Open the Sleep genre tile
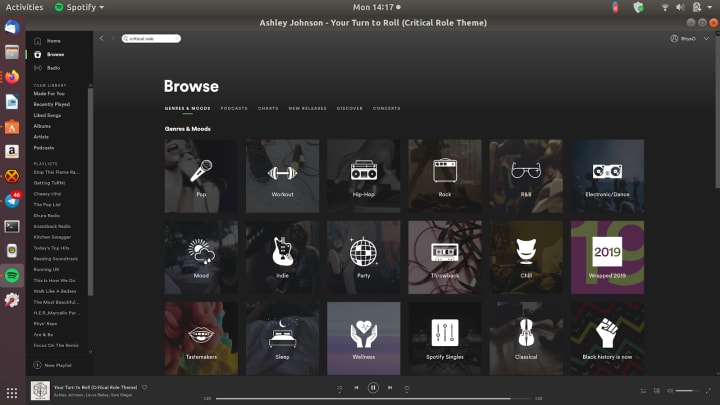This screenshot has width=720, height=405. coord(282,338)
